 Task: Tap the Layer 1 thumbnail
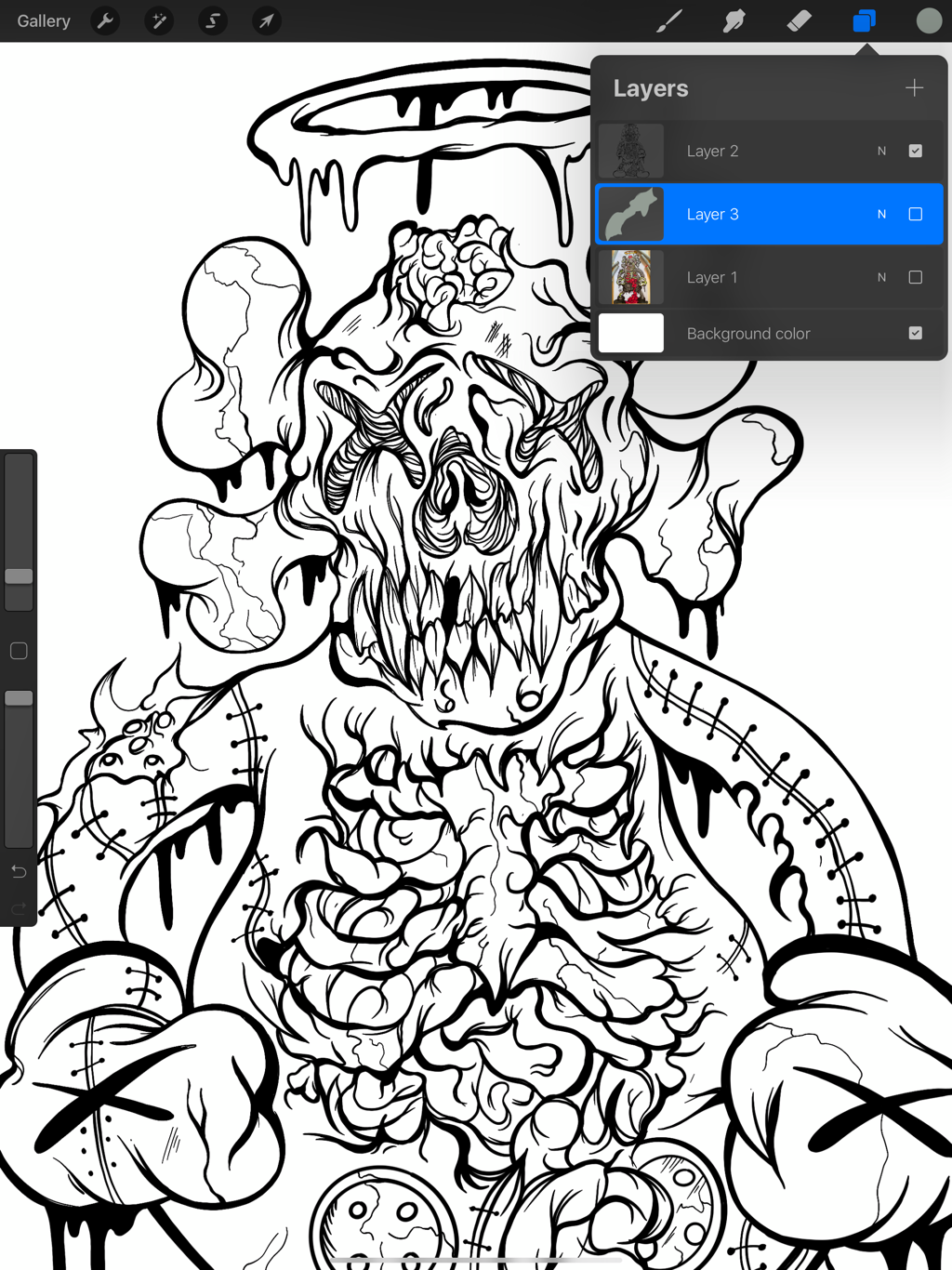point(631,277)
